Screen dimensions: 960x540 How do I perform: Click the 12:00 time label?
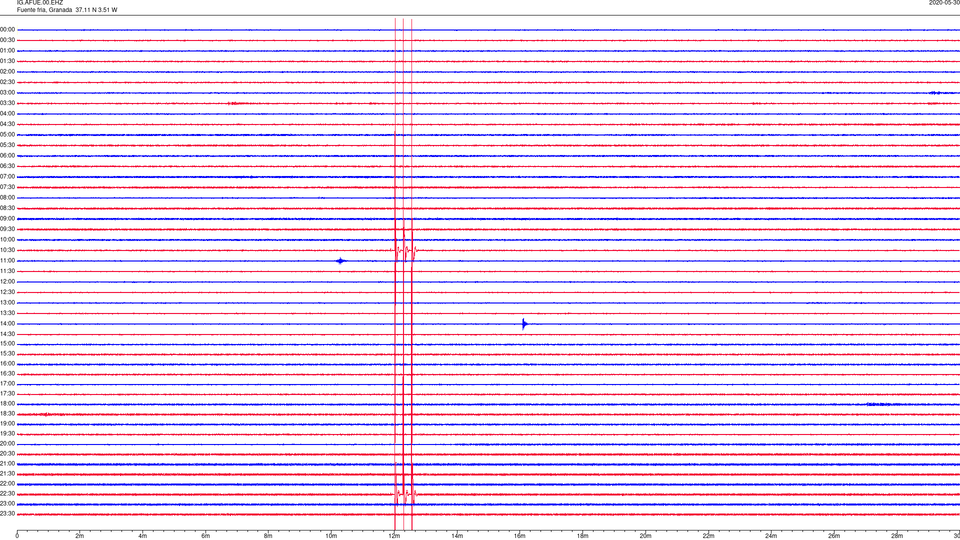tap(7, 282)
